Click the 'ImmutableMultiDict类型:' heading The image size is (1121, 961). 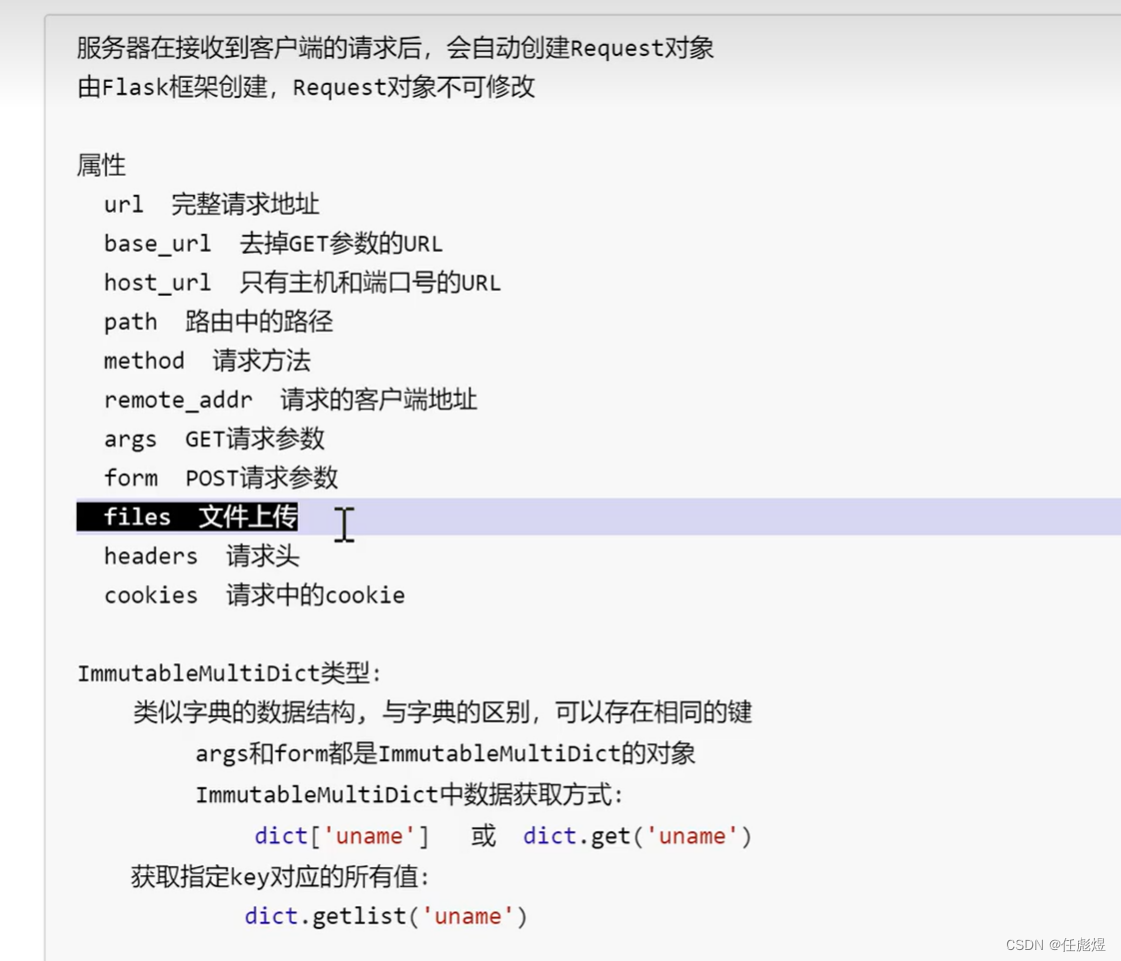pos(229,673)
